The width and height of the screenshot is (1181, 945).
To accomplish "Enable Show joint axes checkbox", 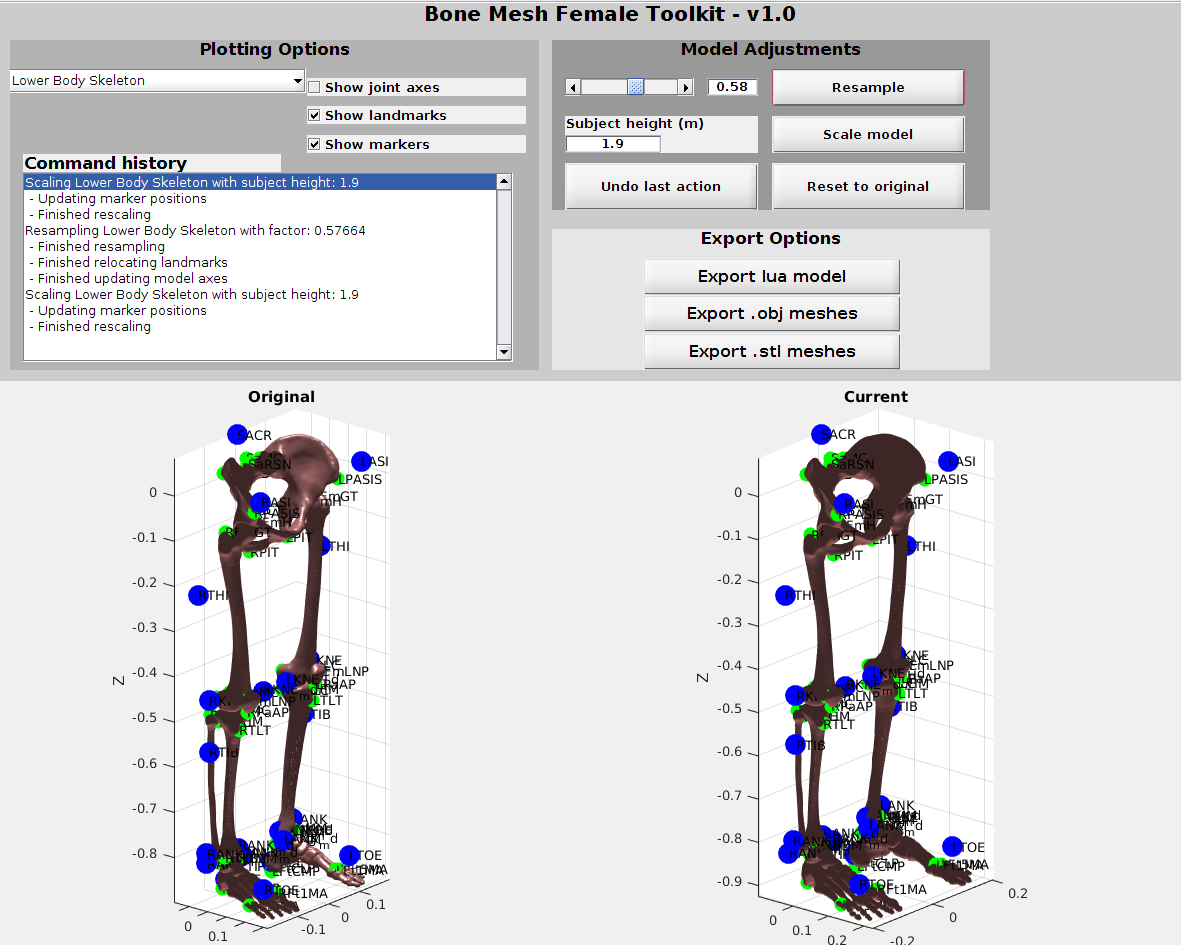I will [314, 87].
